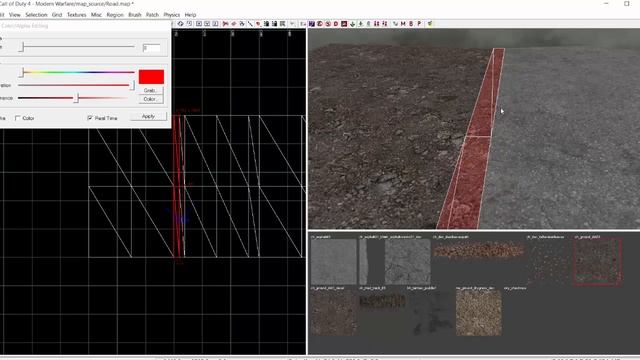The height and width of the screenshot is (360, 640).
Task: Click the luminance slider handle
Action: point(76,98)
